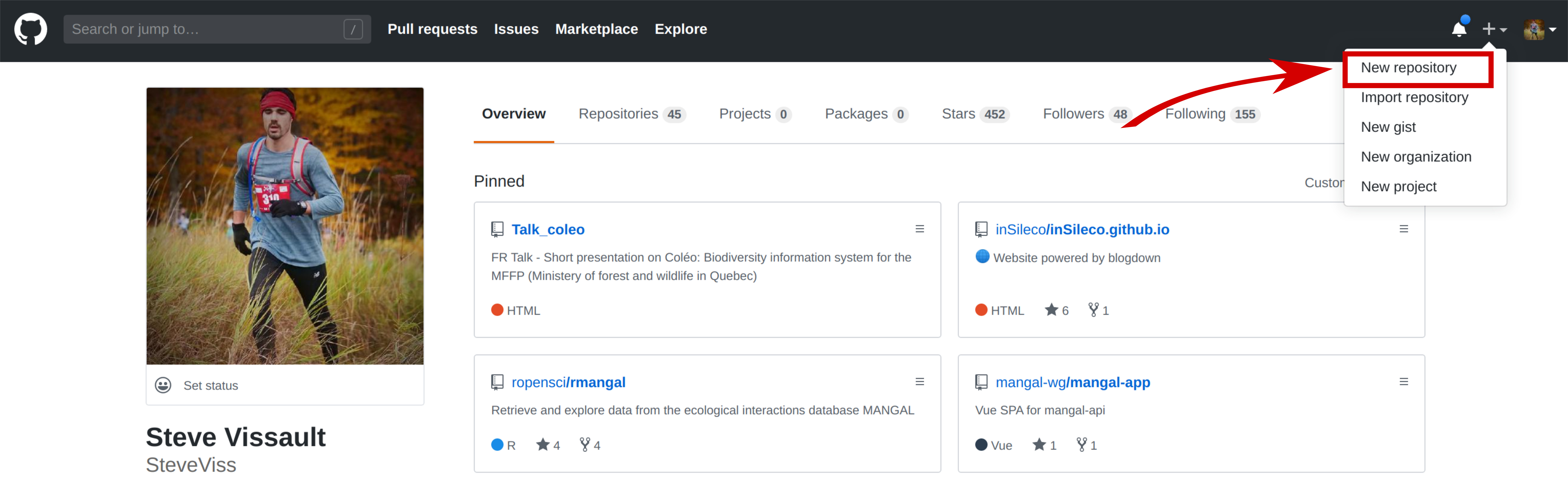Screen dimensions: 1568x481
Task: Click the 452 stars counter badge
Action: point(995,114)
